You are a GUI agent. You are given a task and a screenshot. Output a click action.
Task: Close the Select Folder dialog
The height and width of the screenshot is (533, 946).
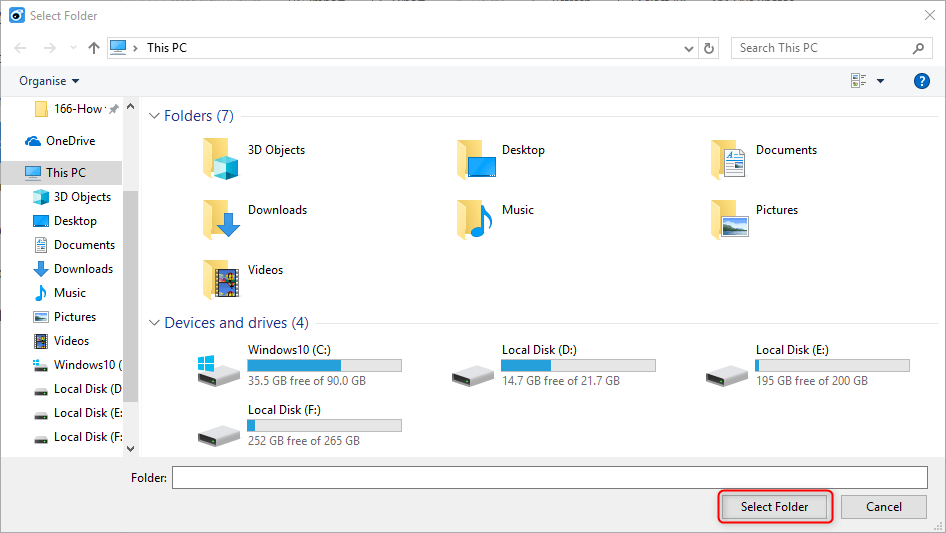[x=930, y=15]
